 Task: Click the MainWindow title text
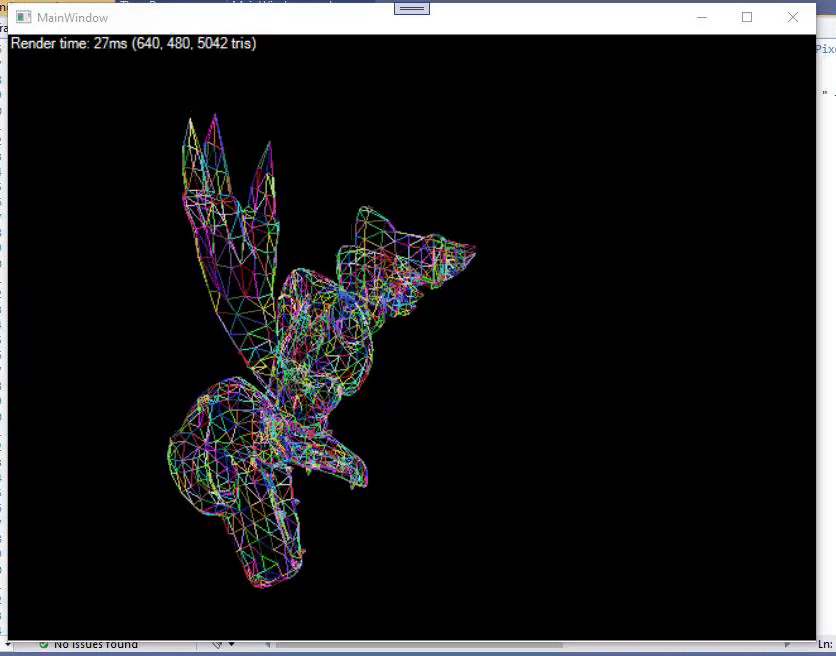point(73,18)
